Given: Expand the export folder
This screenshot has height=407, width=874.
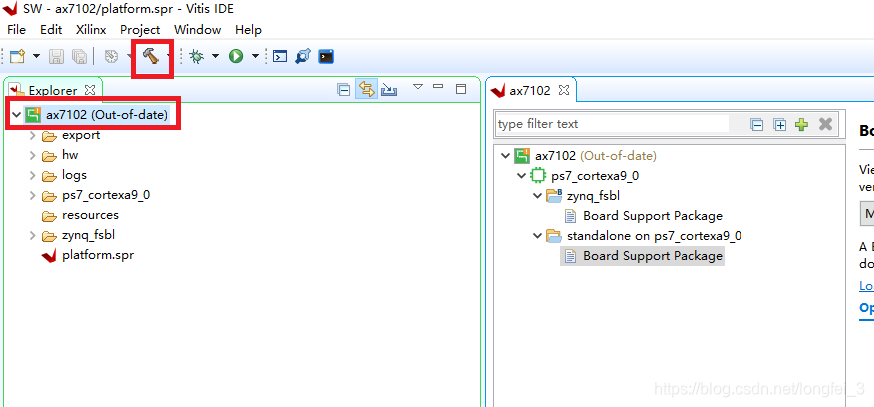Looking at the screenshot, I should (x=32, y=135).
